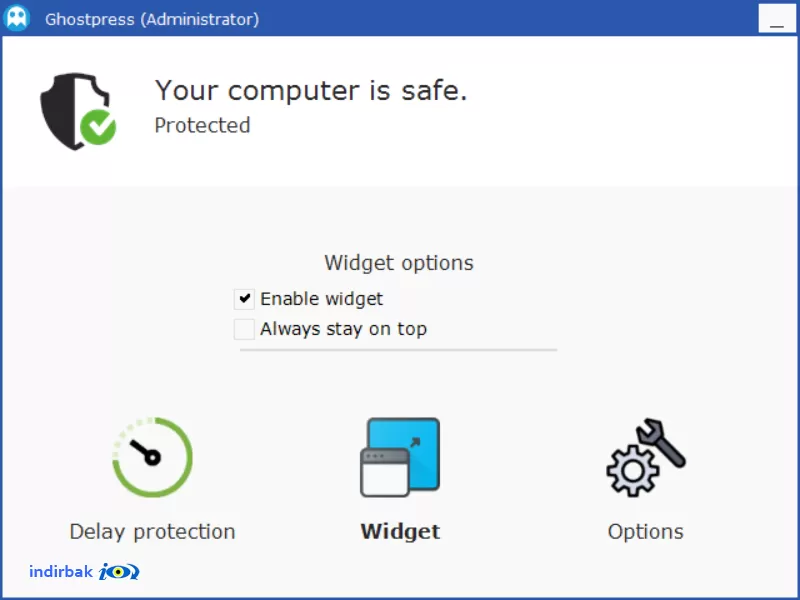Viewport: 800px width, 600px height.
Task: Open the Options text label
Action: (x=645, y=532)
